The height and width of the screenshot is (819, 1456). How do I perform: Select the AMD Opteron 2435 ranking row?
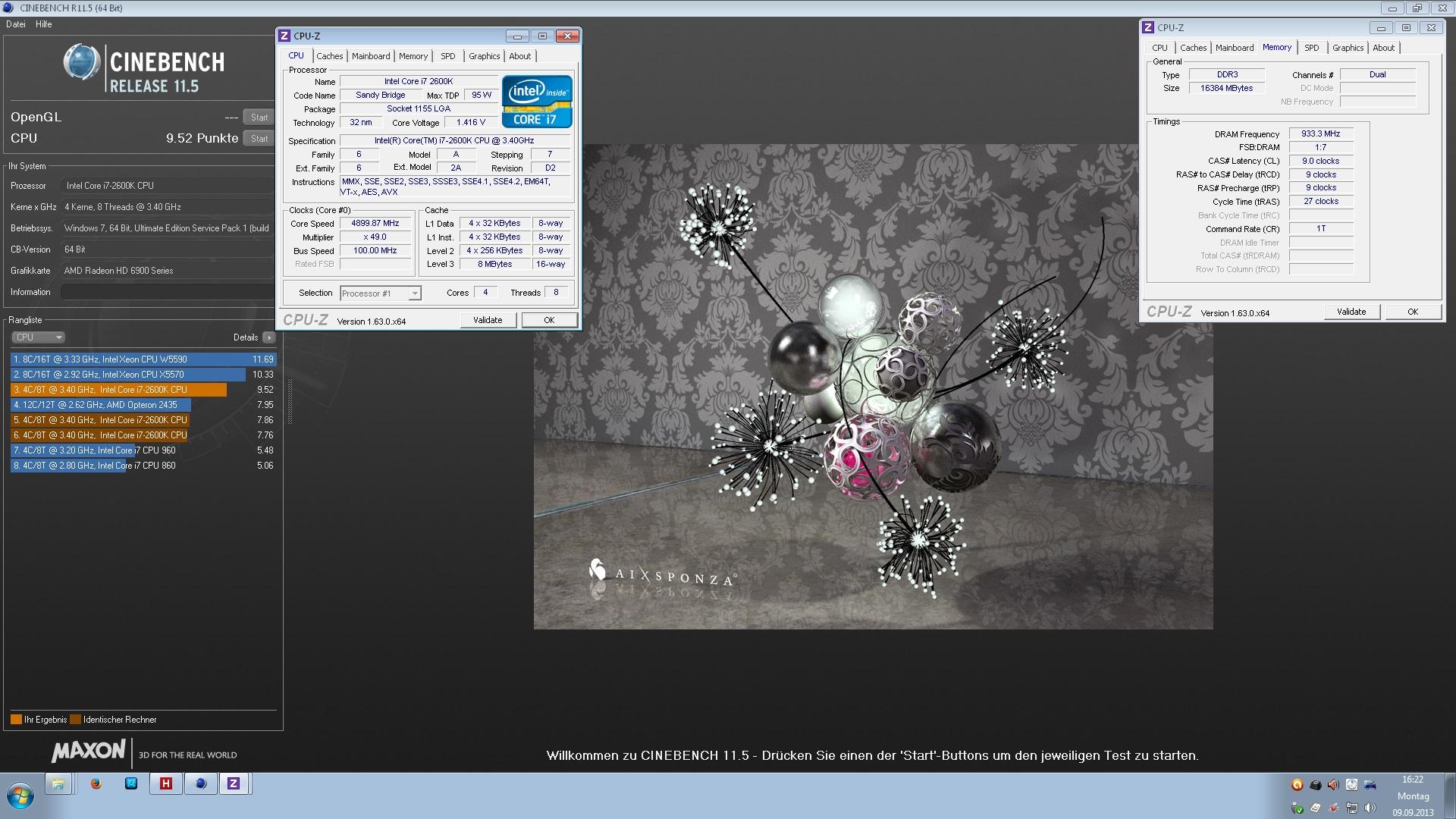(143, 405)
